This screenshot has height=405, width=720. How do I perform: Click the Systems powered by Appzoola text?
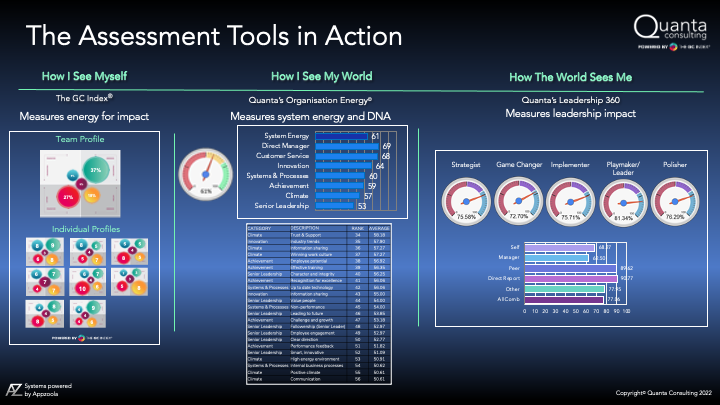48,390
